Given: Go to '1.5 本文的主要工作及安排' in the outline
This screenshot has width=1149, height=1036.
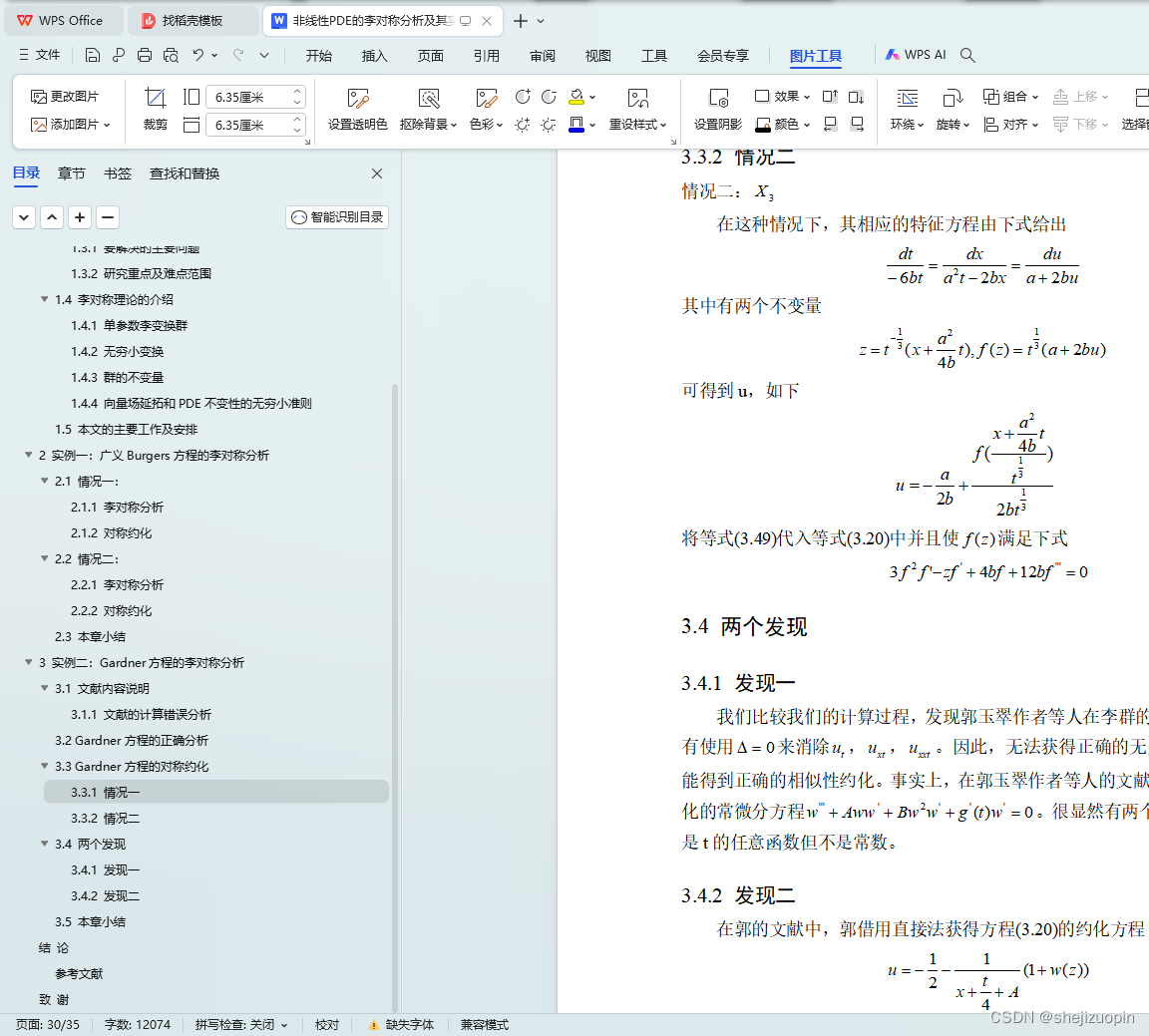Looking at the screenshot, I should [126, 430].
